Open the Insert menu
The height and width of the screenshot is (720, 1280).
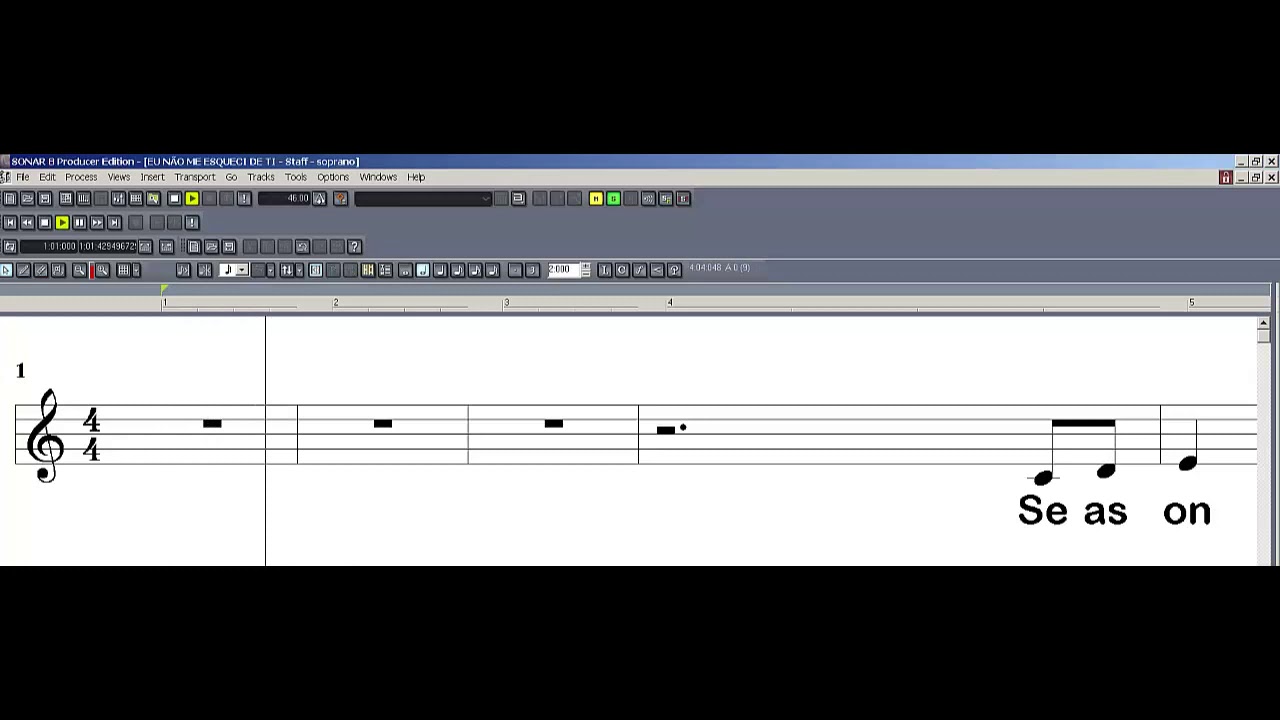click(152, 177)
